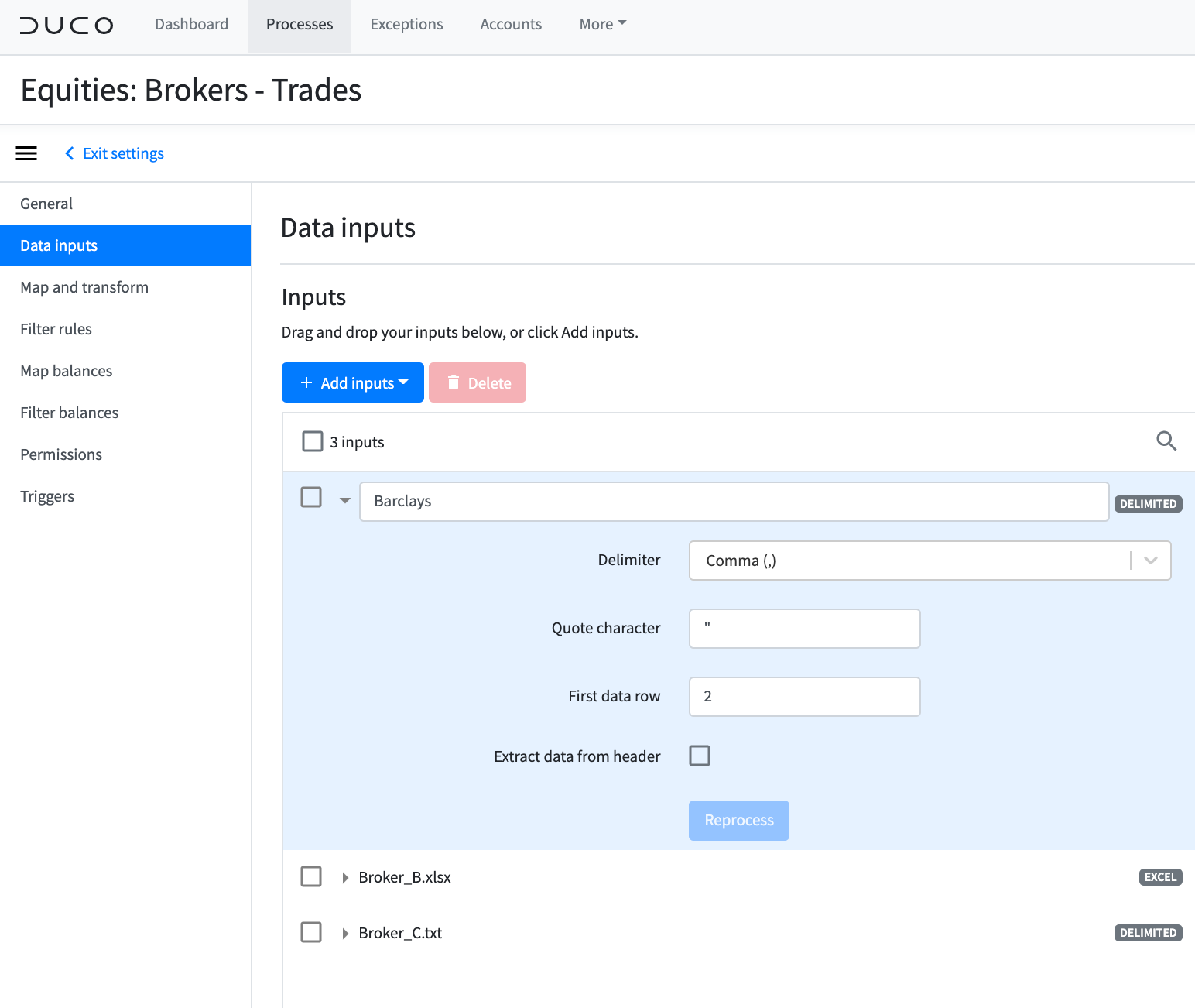Open the inputs search magnifier
This screenshot has height=1008, width=1195.
[1166, 441]
